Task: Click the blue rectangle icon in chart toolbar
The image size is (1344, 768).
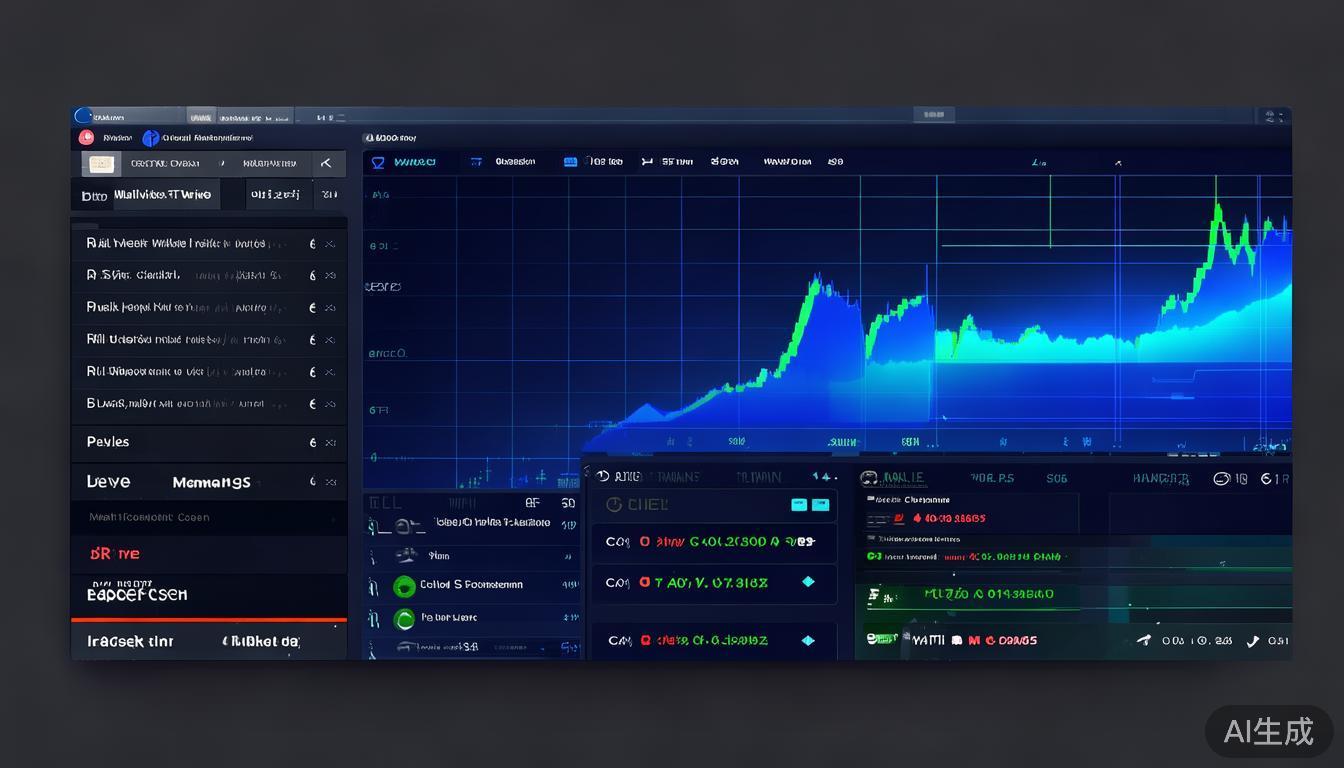Action: coord(570,162)
